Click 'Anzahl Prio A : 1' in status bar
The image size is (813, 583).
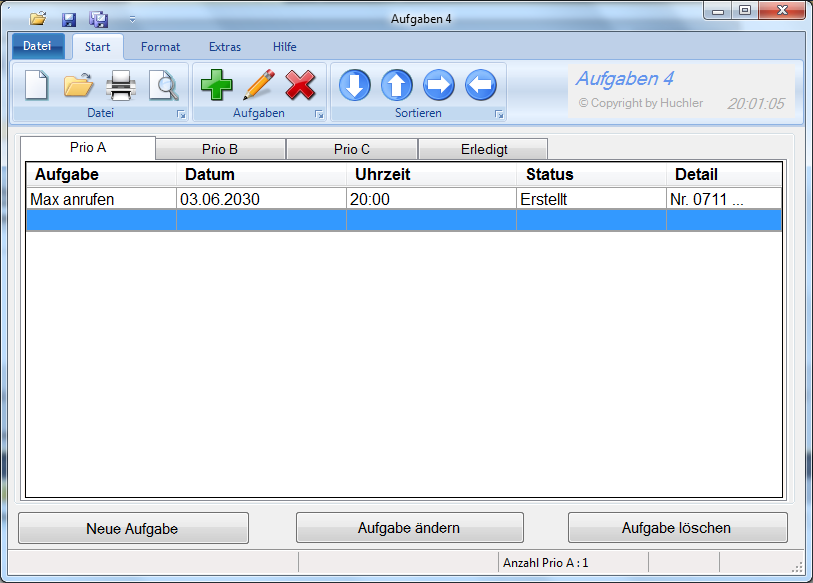[x=545, y=563]
